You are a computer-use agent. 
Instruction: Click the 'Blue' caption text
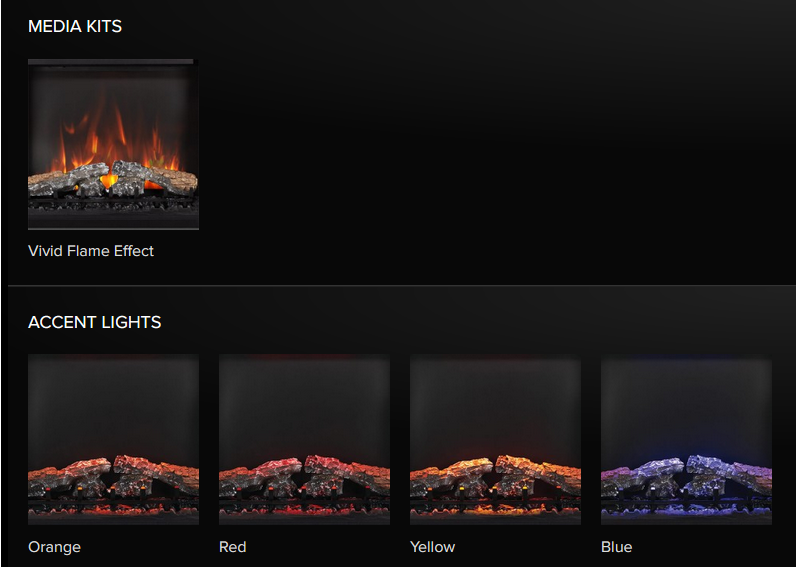click(x=616, y=547)
